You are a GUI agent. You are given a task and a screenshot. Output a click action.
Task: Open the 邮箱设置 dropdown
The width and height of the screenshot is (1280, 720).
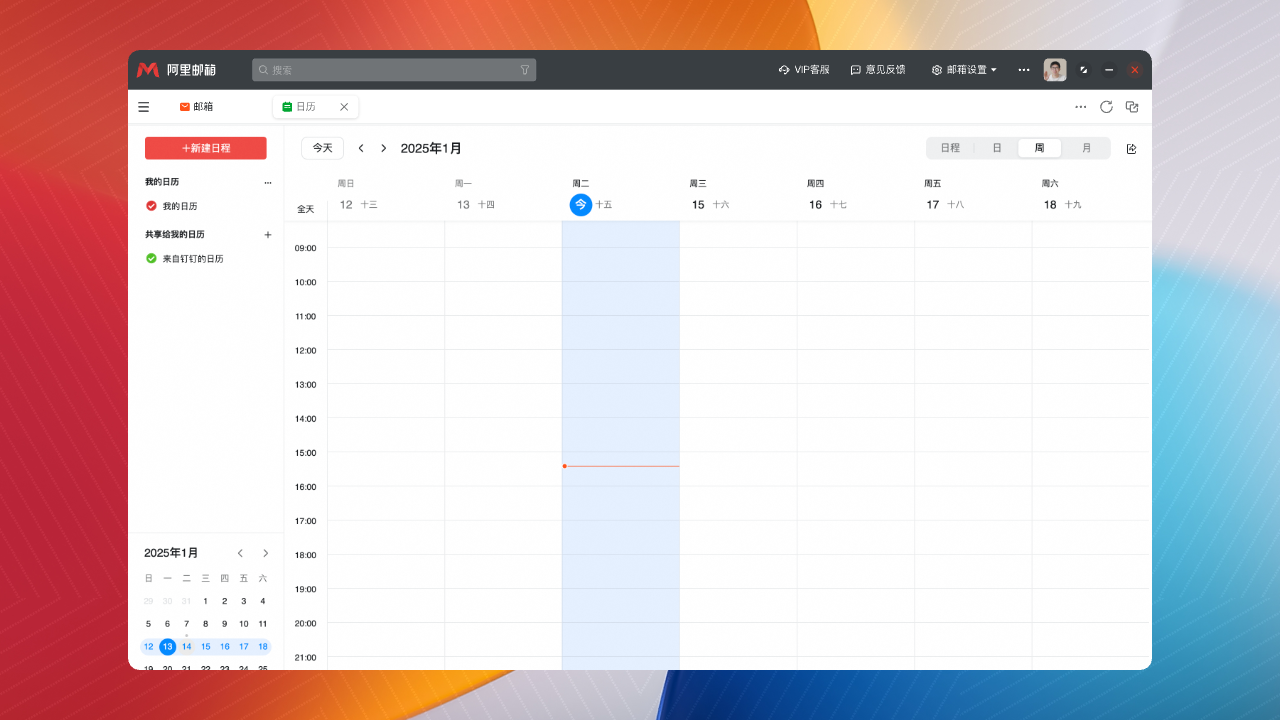tap(964, 70)
